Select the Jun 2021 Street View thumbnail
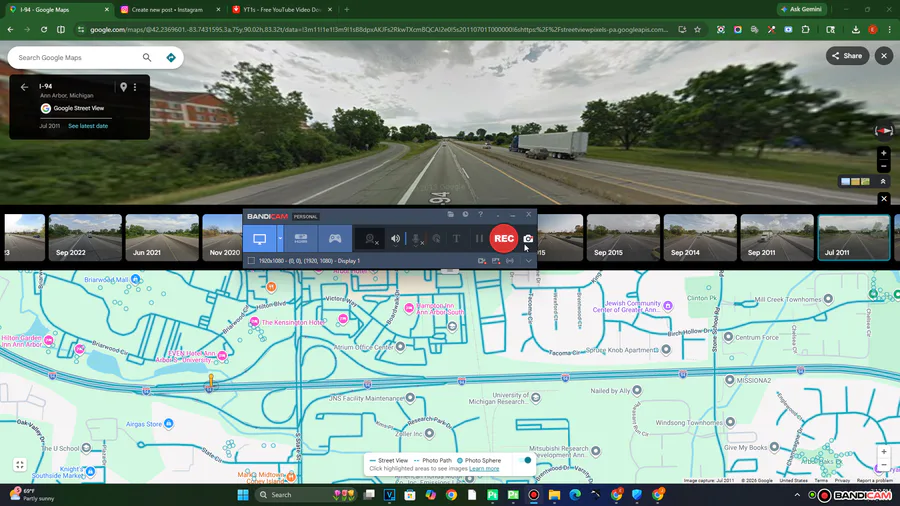The width and height of the screenshot is (900, 506). tap(162, 238)
